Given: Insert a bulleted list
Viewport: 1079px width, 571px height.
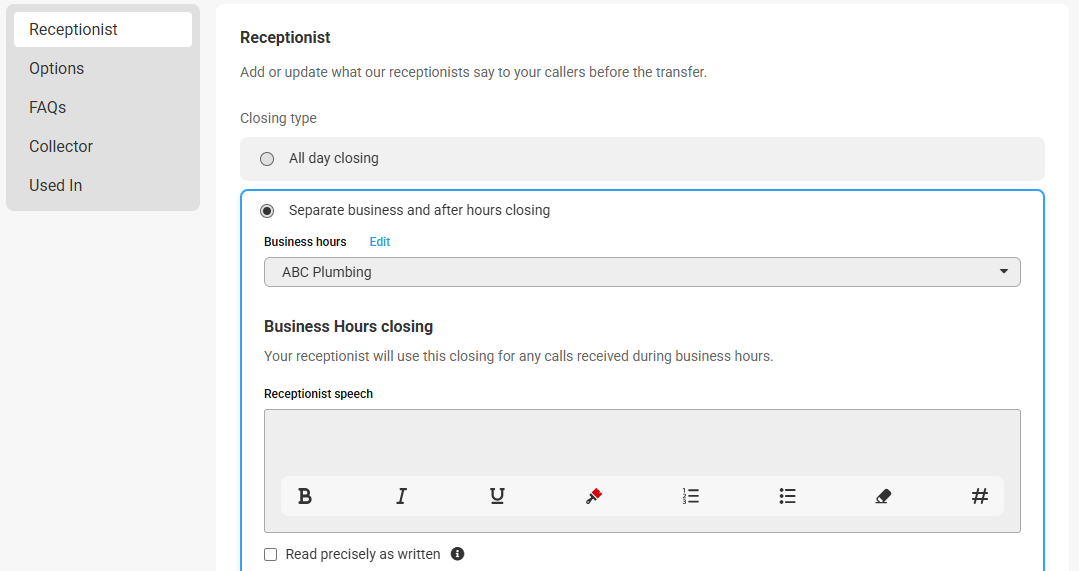Looking at the screenshot, I should pyautogui.click(x=787, y=496).
